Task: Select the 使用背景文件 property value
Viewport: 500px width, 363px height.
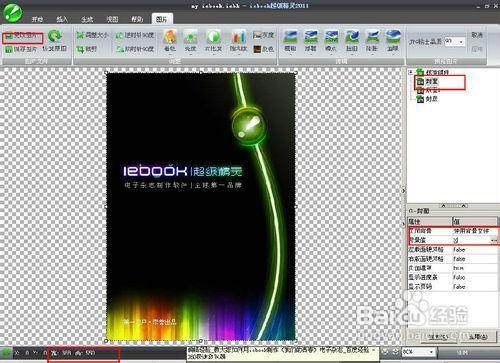Action: click(471, 231)
